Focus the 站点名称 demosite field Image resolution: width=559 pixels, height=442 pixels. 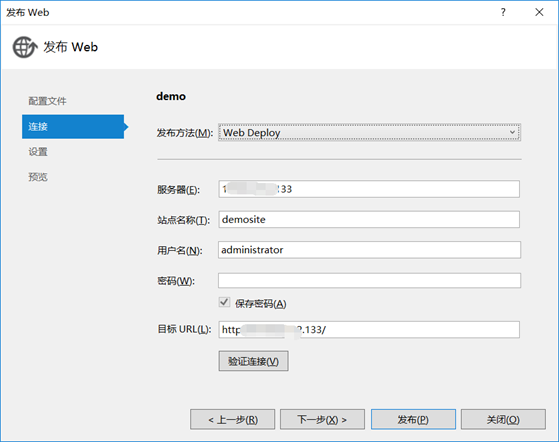point(369,219)
